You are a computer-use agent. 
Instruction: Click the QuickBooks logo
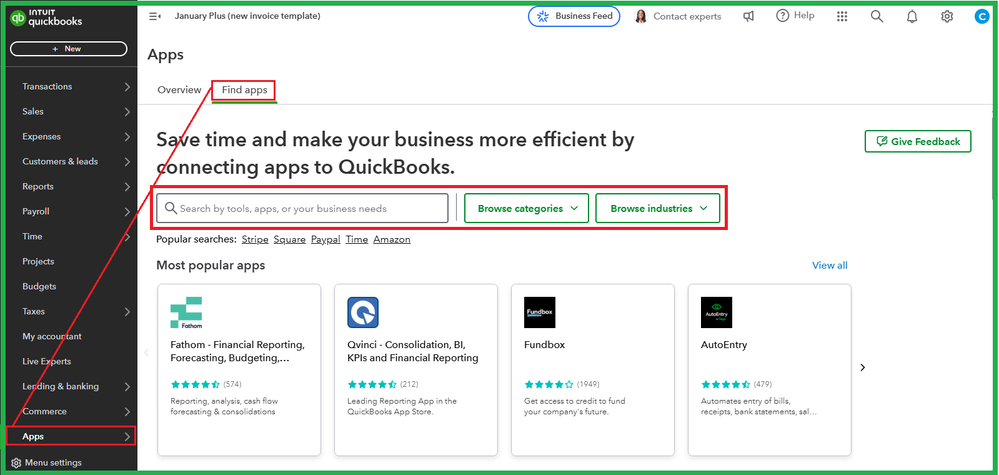[x=46, y=18]
